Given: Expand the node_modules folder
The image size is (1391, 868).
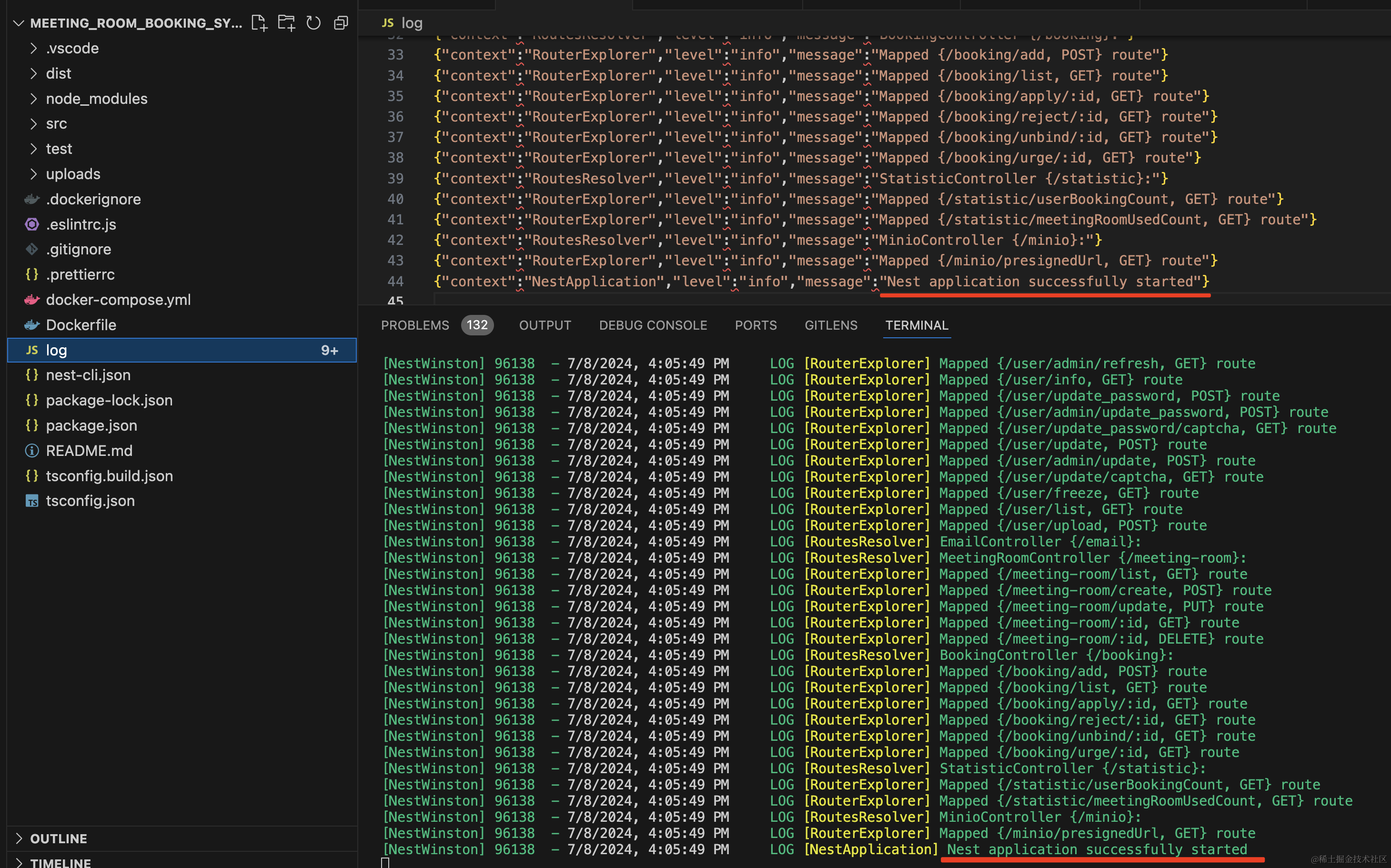Looking at the screenshot, I should tap(96, 99).
